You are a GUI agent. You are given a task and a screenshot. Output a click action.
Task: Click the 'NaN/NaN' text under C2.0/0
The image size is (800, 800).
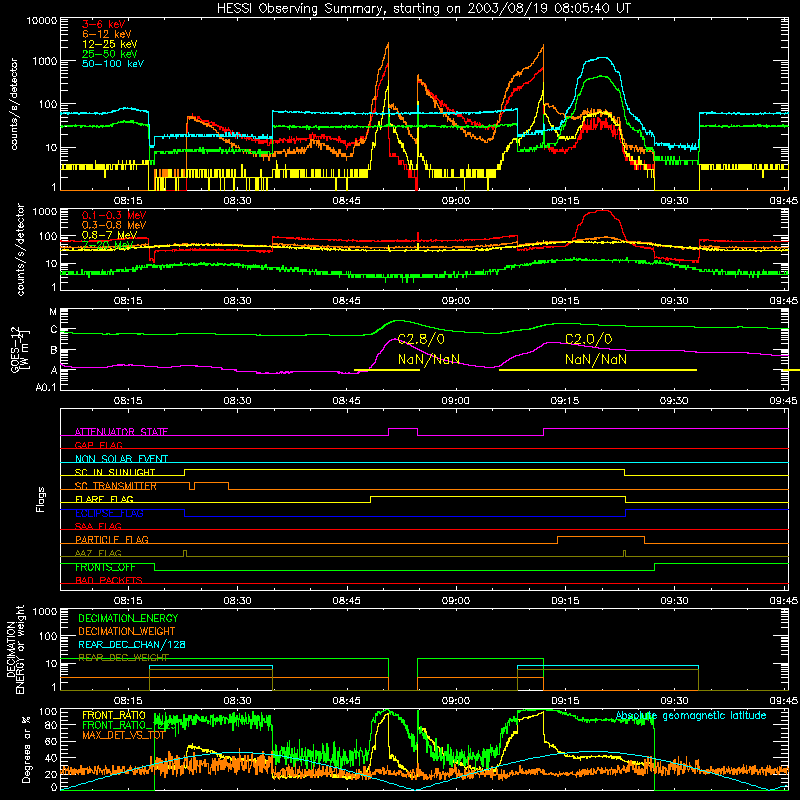(x=595, y=360)
